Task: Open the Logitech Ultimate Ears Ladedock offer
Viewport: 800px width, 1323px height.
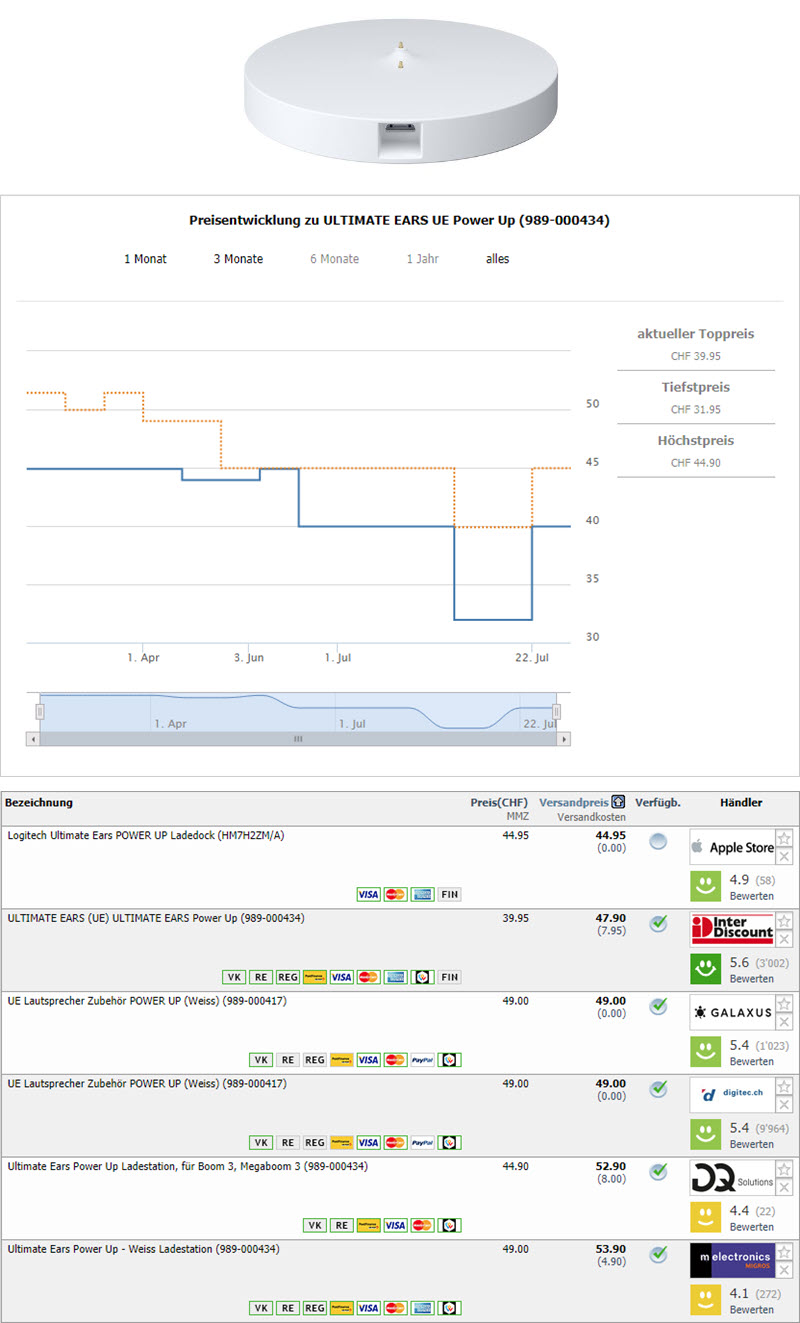Action: (x=146, y=835)
